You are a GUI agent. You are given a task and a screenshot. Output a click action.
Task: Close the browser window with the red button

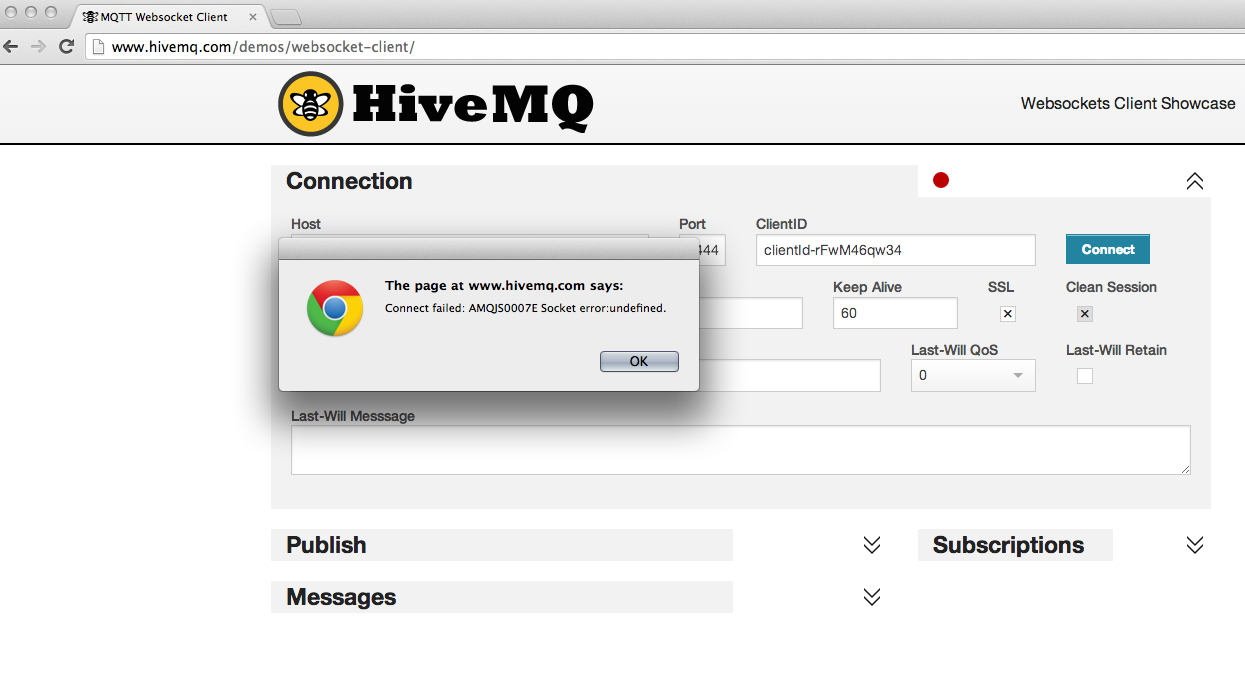(x=13, y=12)
